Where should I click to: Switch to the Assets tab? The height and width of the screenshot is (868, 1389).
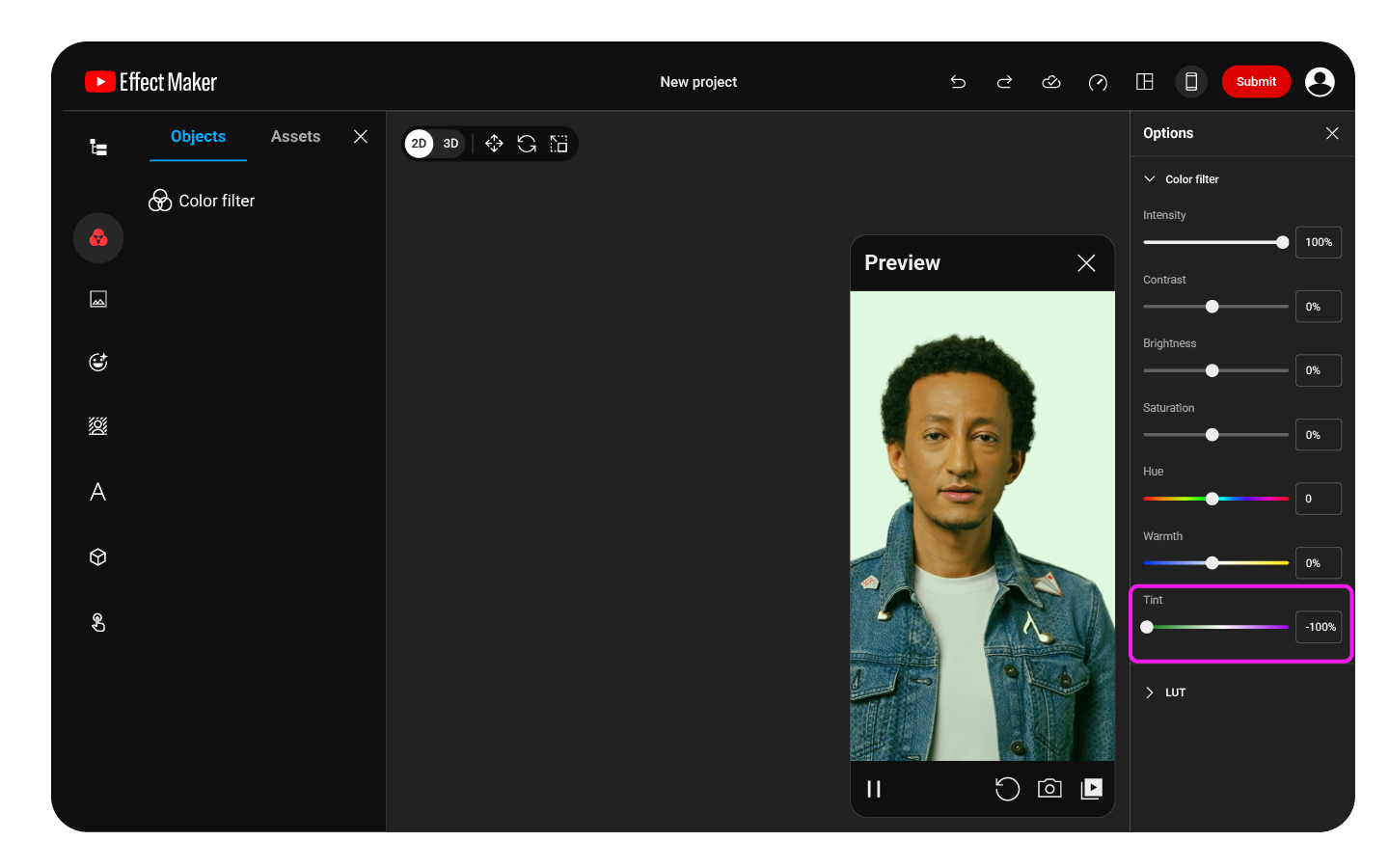pos(295,137)
